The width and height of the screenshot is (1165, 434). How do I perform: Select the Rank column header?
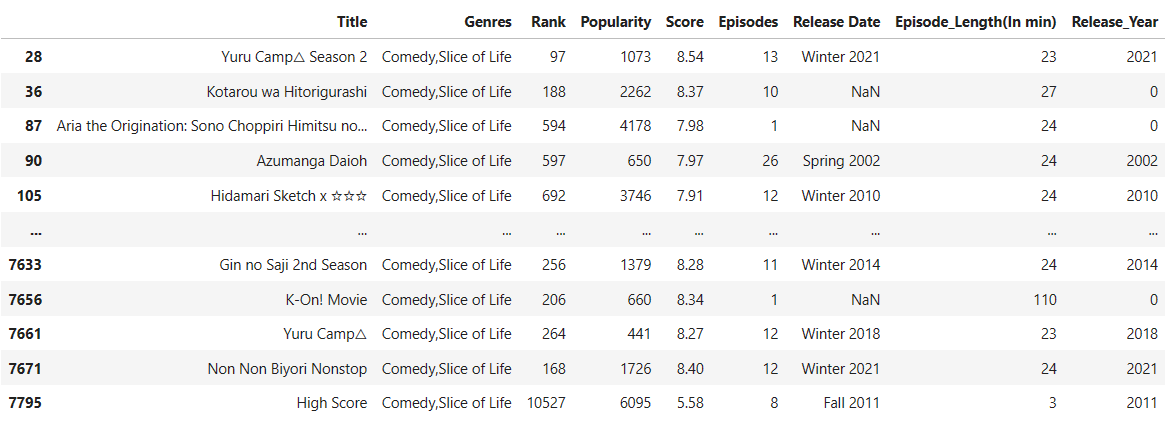[x=549, y=21]
